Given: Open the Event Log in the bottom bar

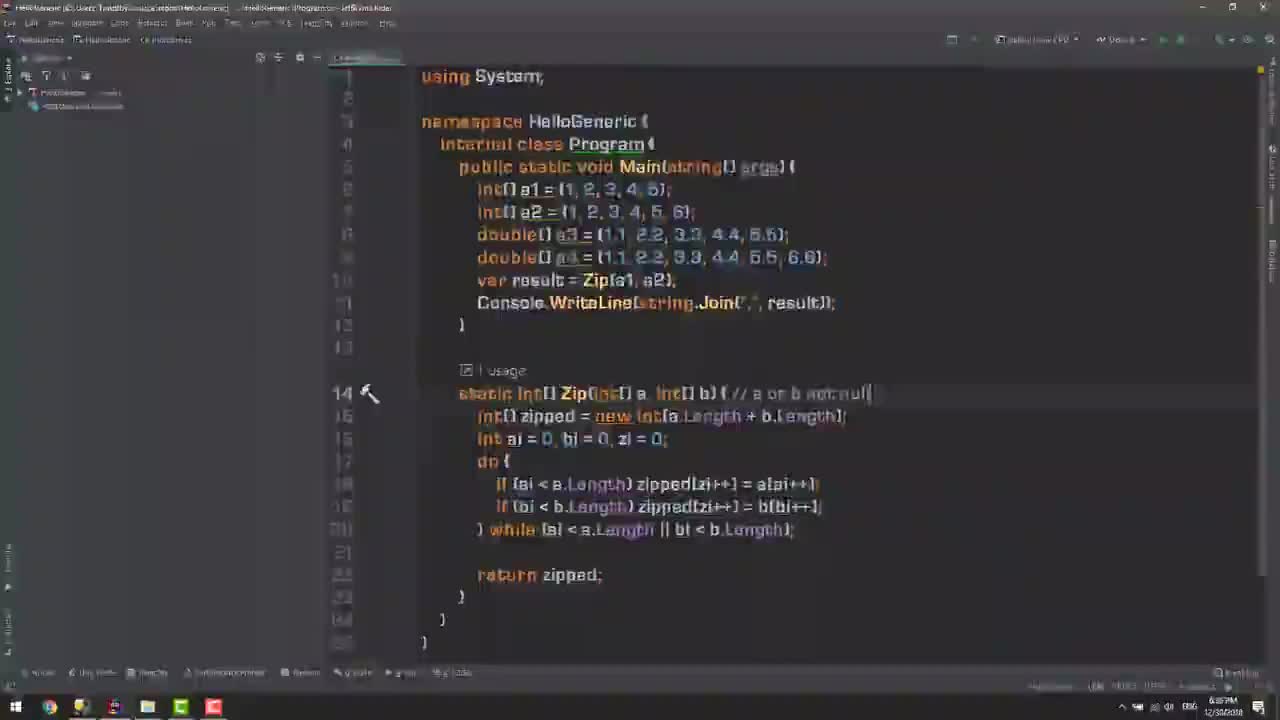Looking at the screenshot, I should coord(1236,673).
